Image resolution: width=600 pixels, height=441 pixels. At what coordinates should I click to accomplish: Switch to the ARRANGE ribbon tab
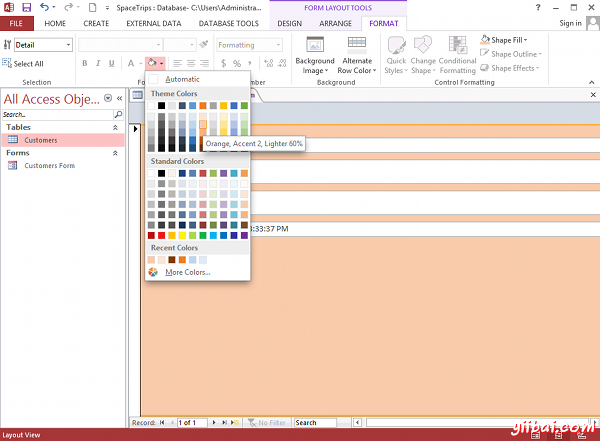tap(334, 23)
